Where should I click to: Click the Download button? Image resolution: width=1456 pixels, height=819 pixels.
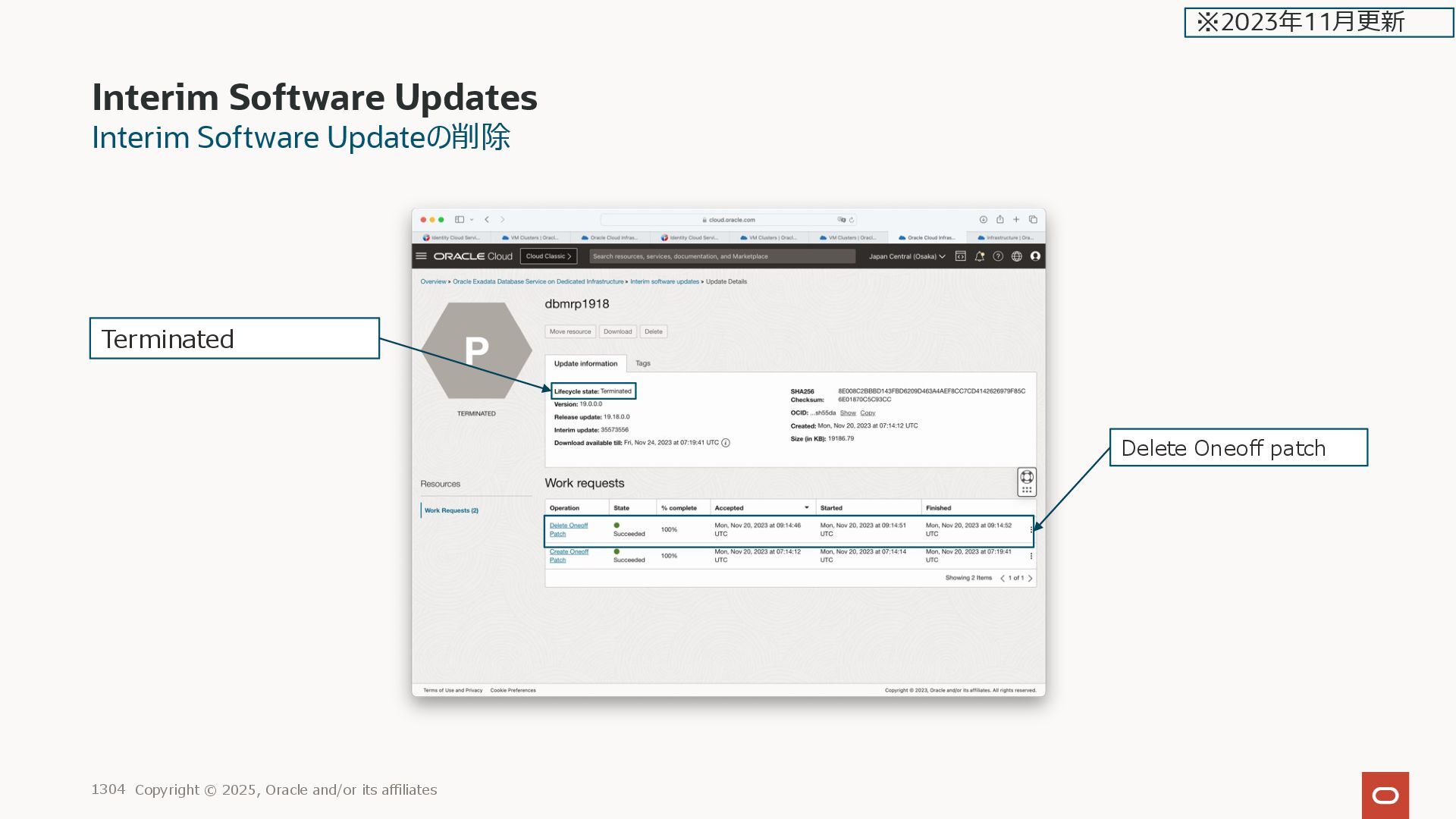[617, 331]
